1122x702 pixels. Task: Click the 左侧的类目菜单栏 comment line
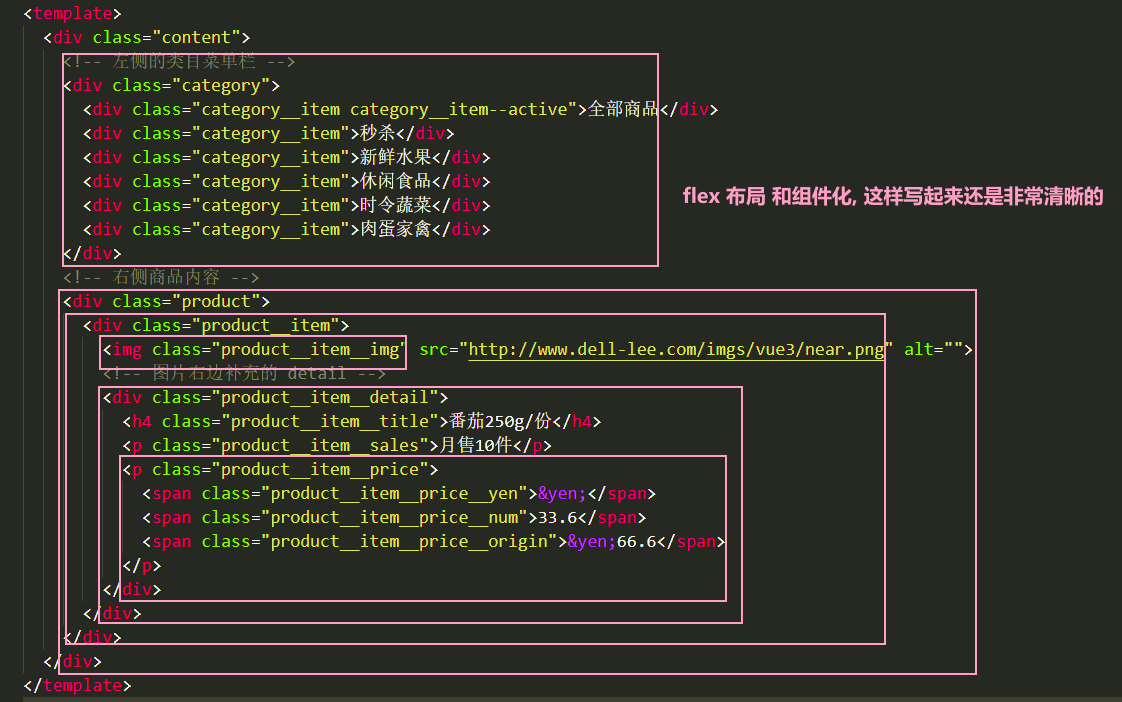click(179, 62)
